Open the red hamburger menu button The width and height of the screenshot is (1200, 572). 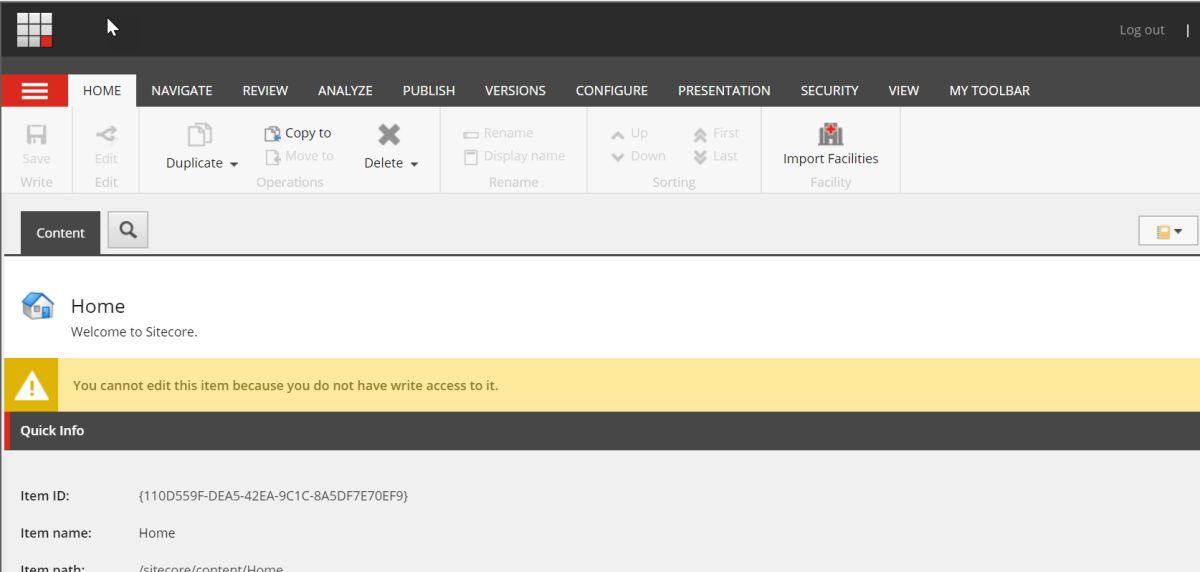tap(34, 90)
